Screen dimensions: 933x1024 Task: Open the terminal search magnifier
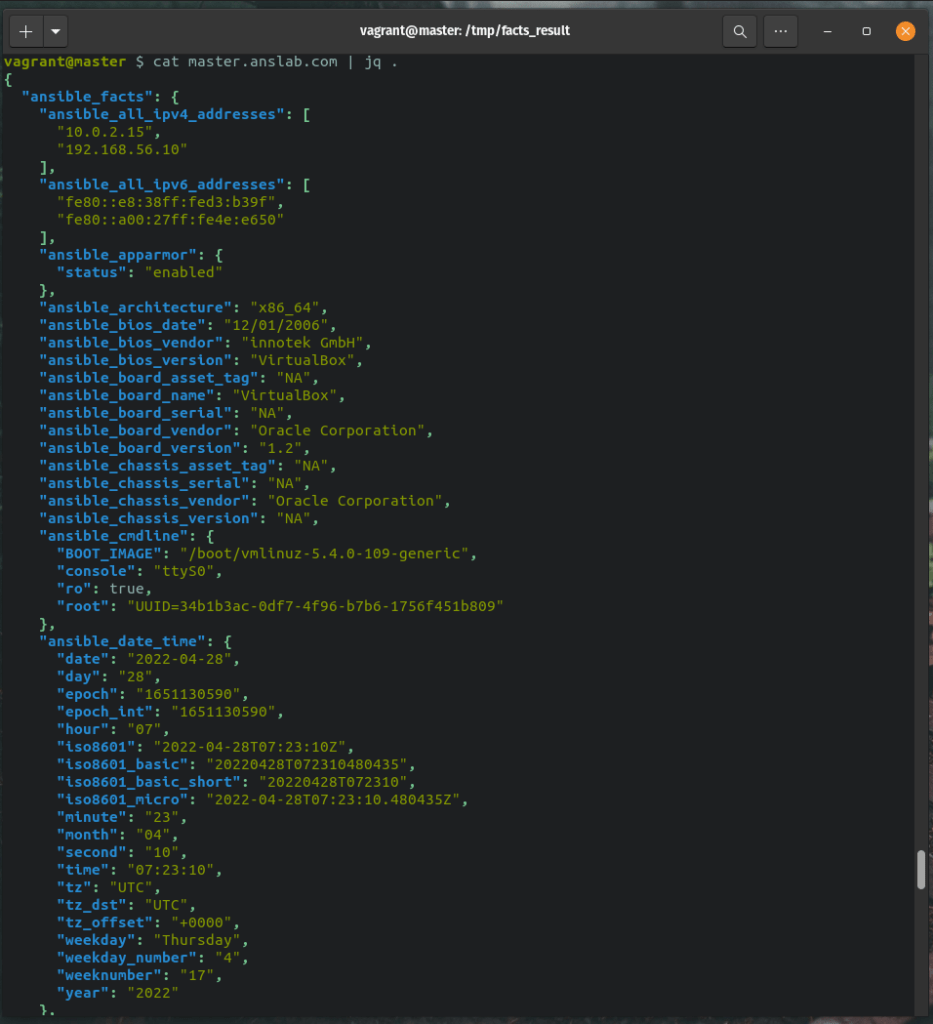(x=740, y=31)
